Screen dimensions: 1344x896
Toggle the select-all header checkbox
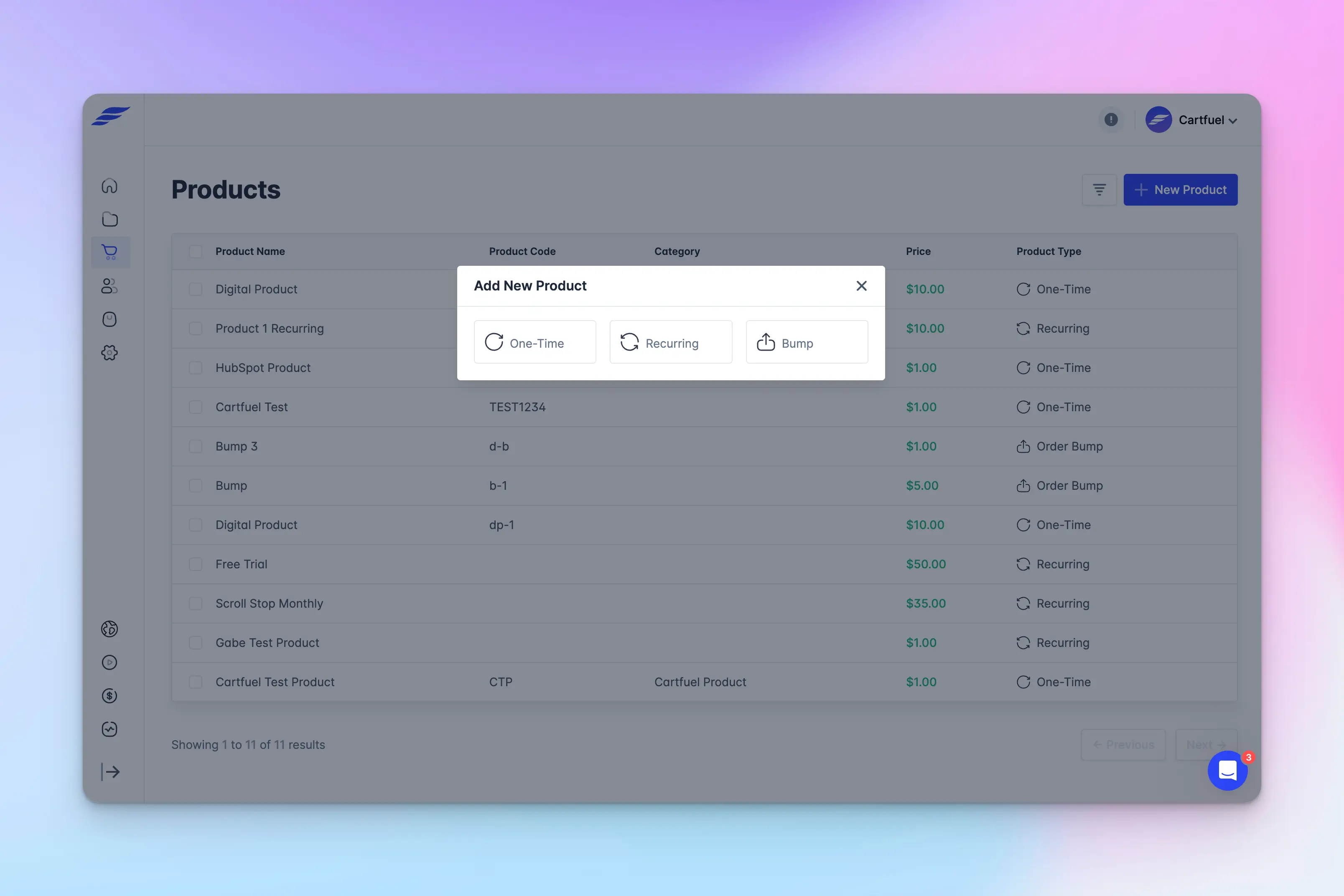(x=196, y=252)
